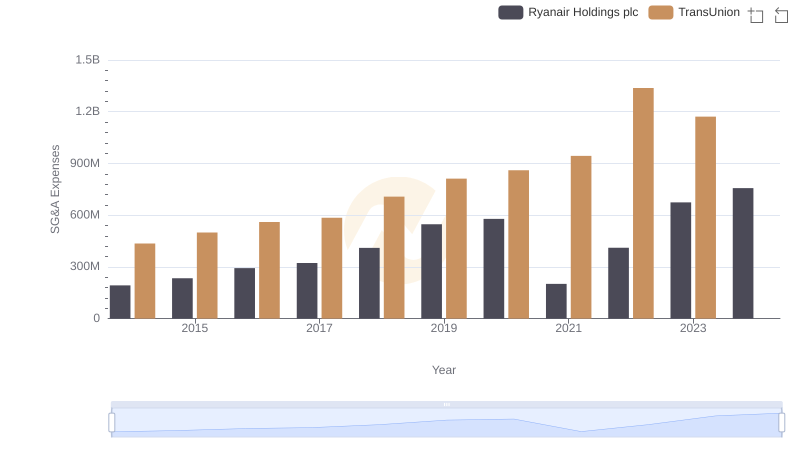Click the zoom reset back icon
Screen dimensions: 800x461
coord(781,15)
